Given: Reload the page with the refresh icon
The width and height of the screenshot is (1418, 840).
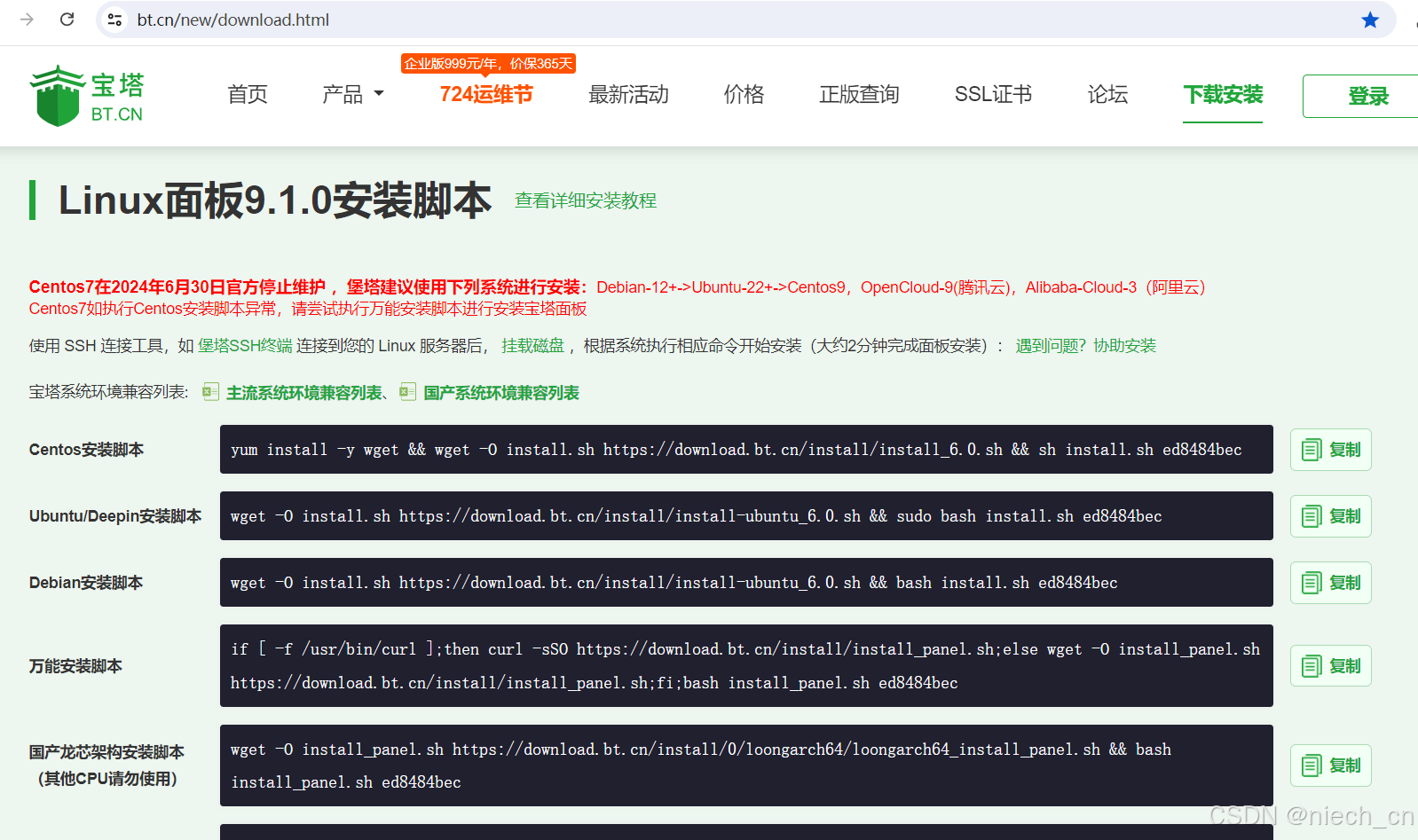Looking at the screenshot, I should (67, 20).
